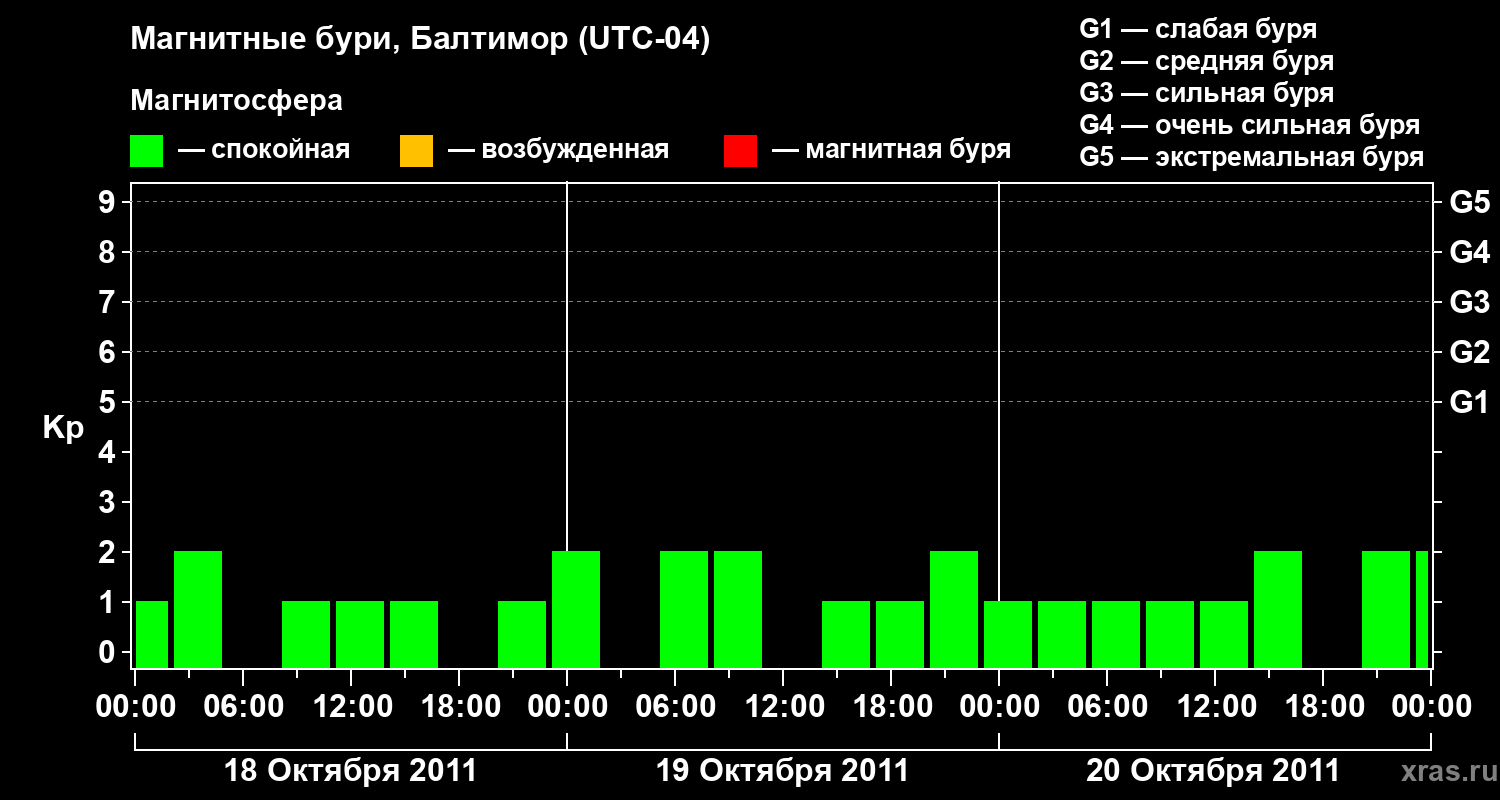The height and width of the screenshot is (800, 1500).
Task: Click the 18:00 time label for 20 Октября
Action: coord(1323,707)
